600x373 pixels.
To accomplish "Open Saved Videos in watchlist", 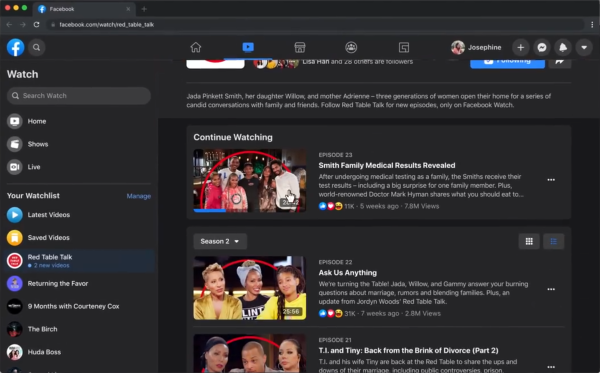I will (79, 238).
